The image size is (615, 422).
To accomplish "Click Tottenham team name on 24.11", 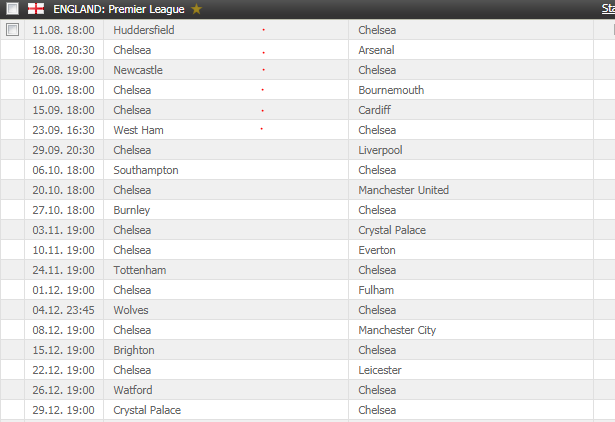I will tap(140, 270).
